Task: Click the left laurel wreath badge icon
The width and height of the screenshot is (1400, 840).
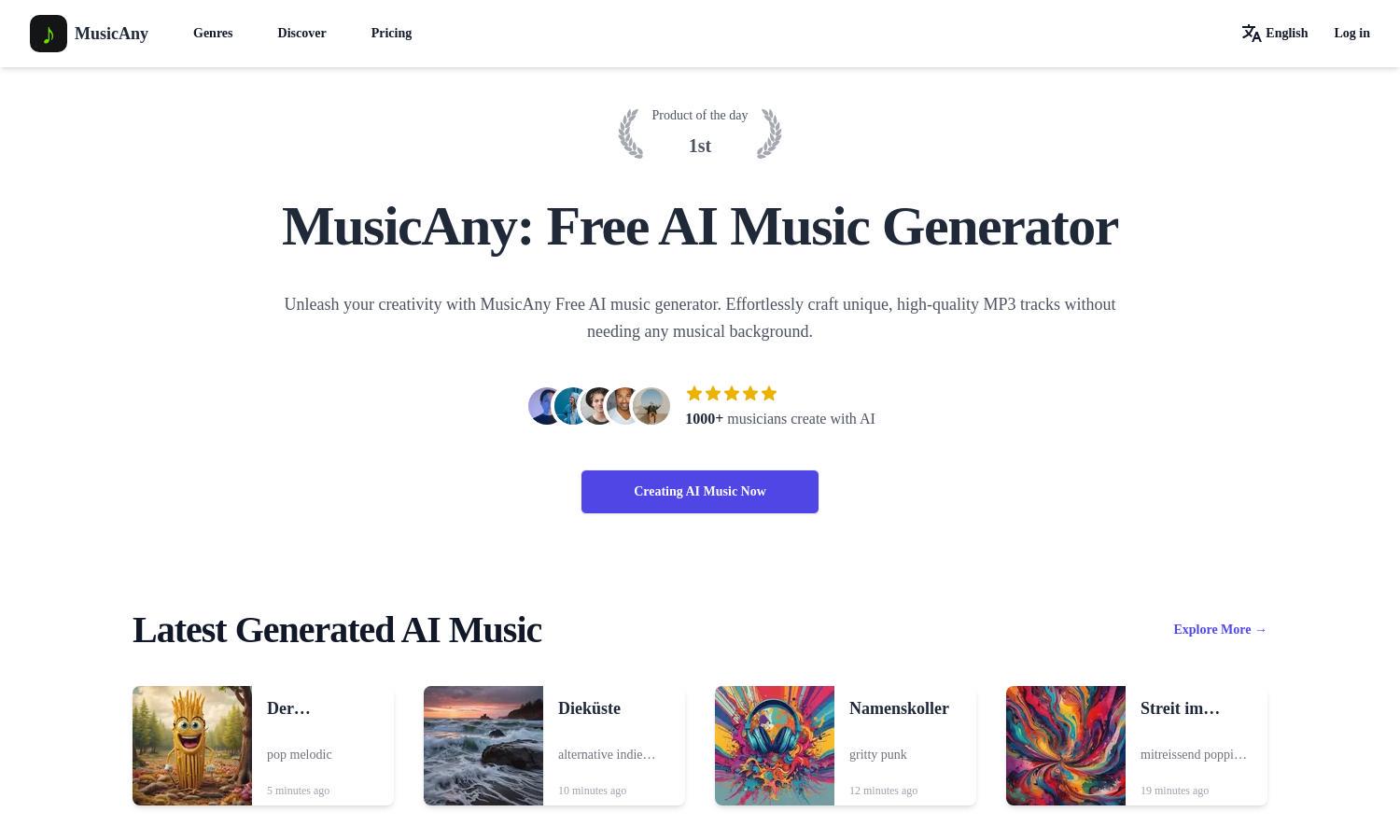Action: (x=631, y=133)
